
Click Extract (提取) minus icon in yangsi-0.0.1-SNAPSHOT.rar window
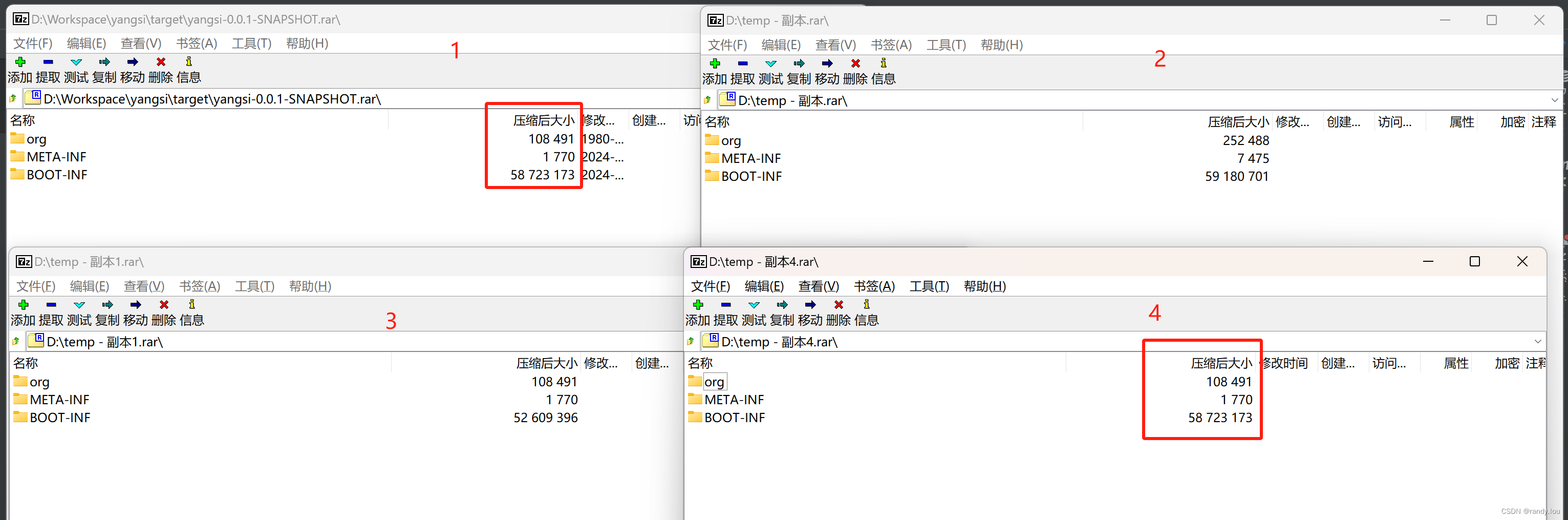click(48, 62)
